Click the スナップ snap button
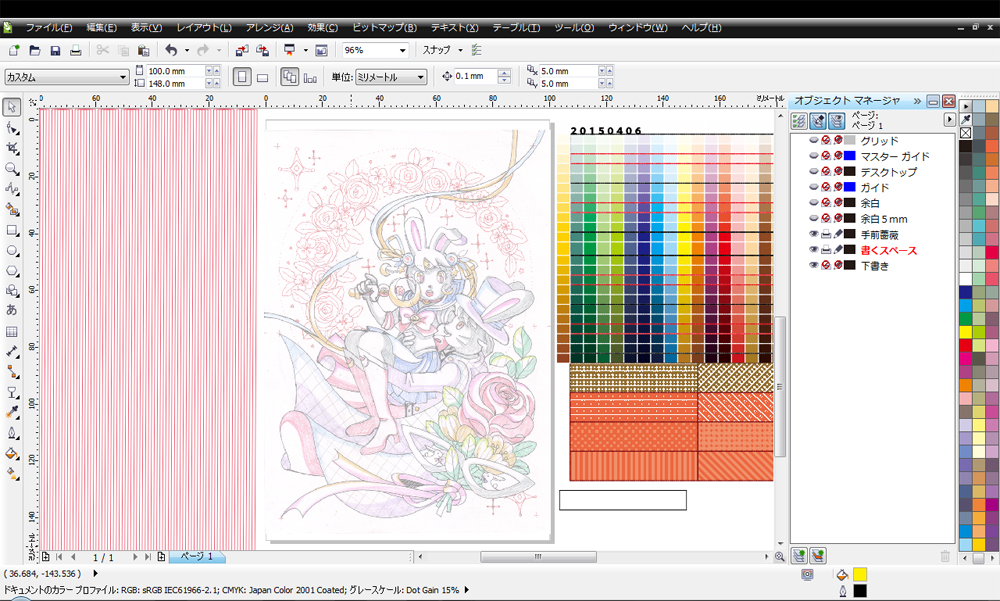Image resolution: width=1000 pixels, height=601 pixels. (437, 50)
